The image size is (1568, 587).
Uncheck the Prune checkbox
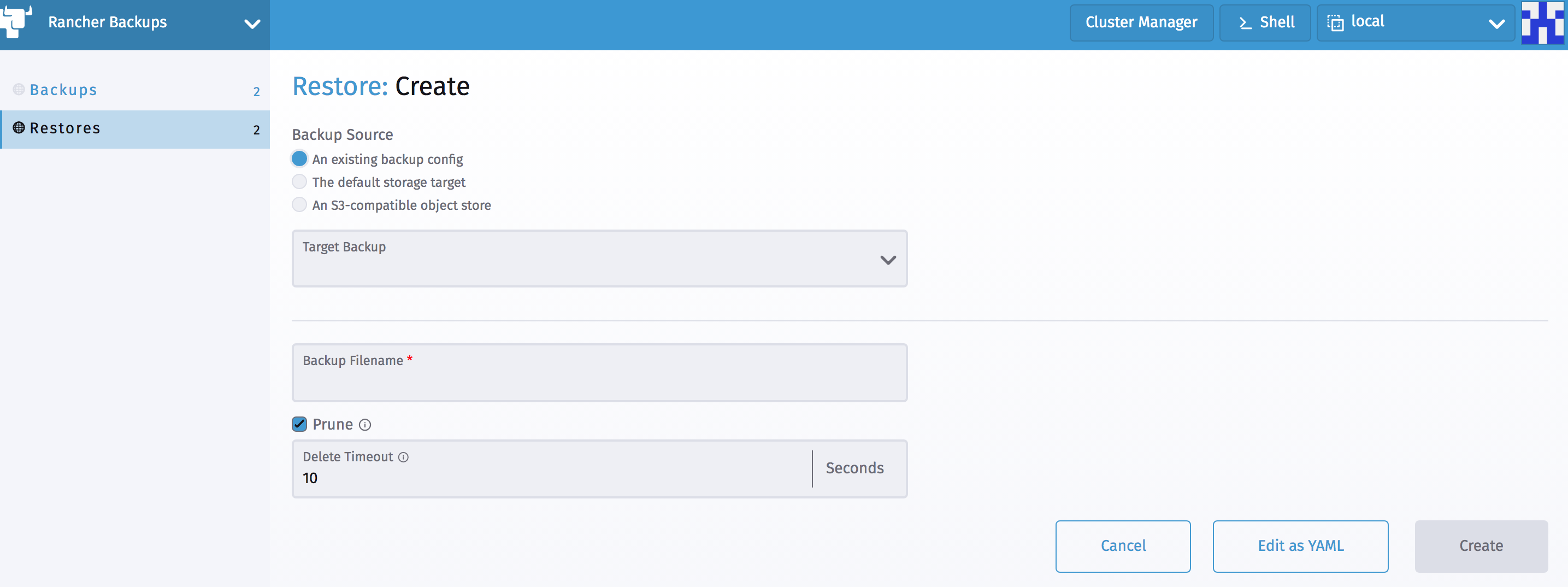(299, 425)
